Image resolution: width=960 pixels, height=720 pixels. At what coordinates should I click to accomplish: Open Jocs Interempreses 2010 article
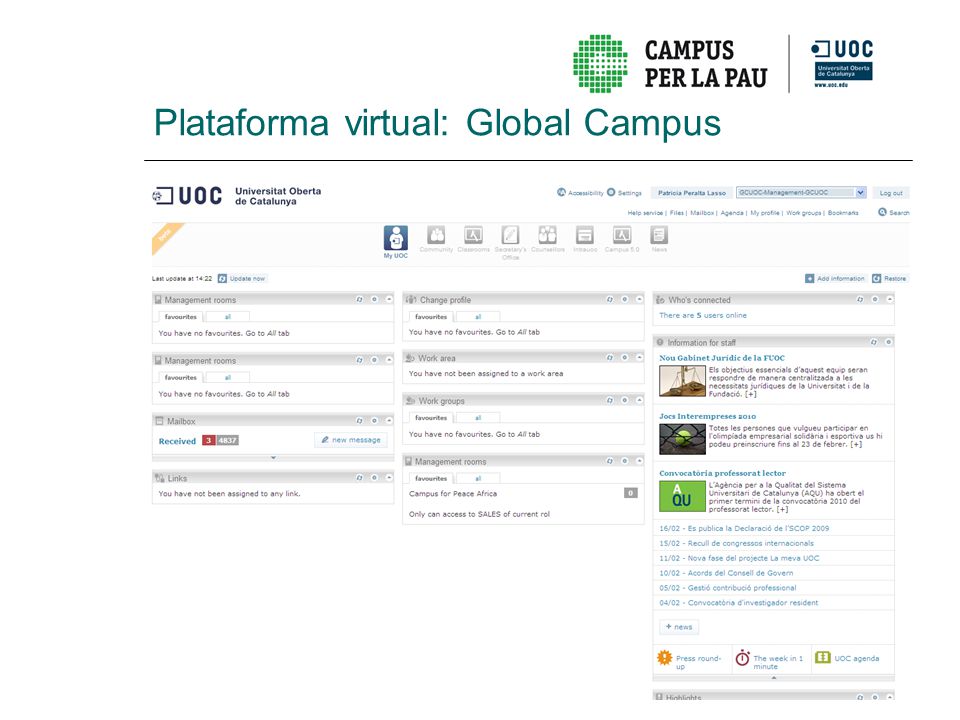tap(708, 416)
